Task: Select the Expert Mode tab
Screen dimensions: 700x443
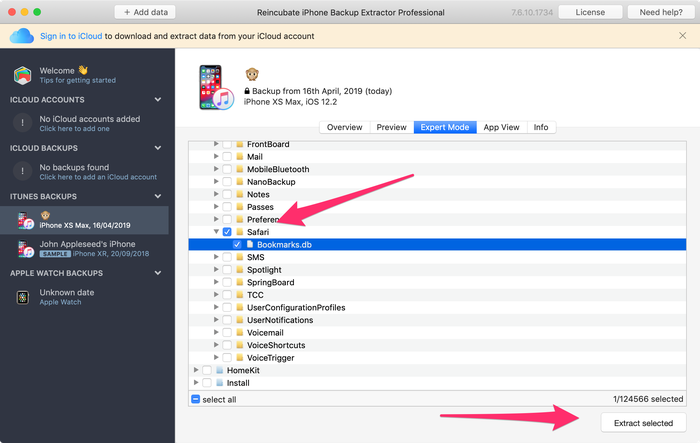Action: [445, 127]
